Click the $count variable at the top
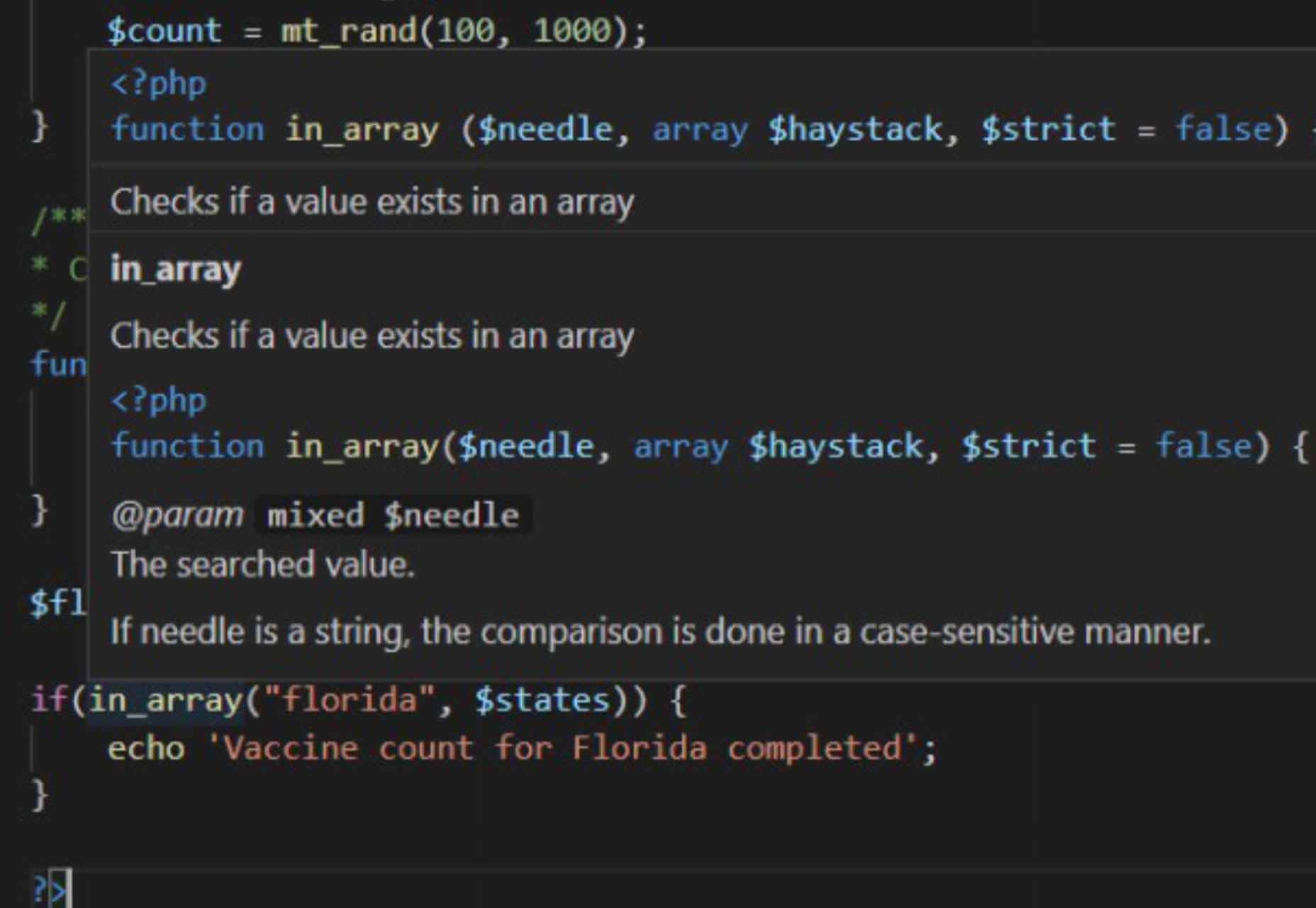Image resolution: width=1316 pixels, height=908 pixels. pos(164,31)
